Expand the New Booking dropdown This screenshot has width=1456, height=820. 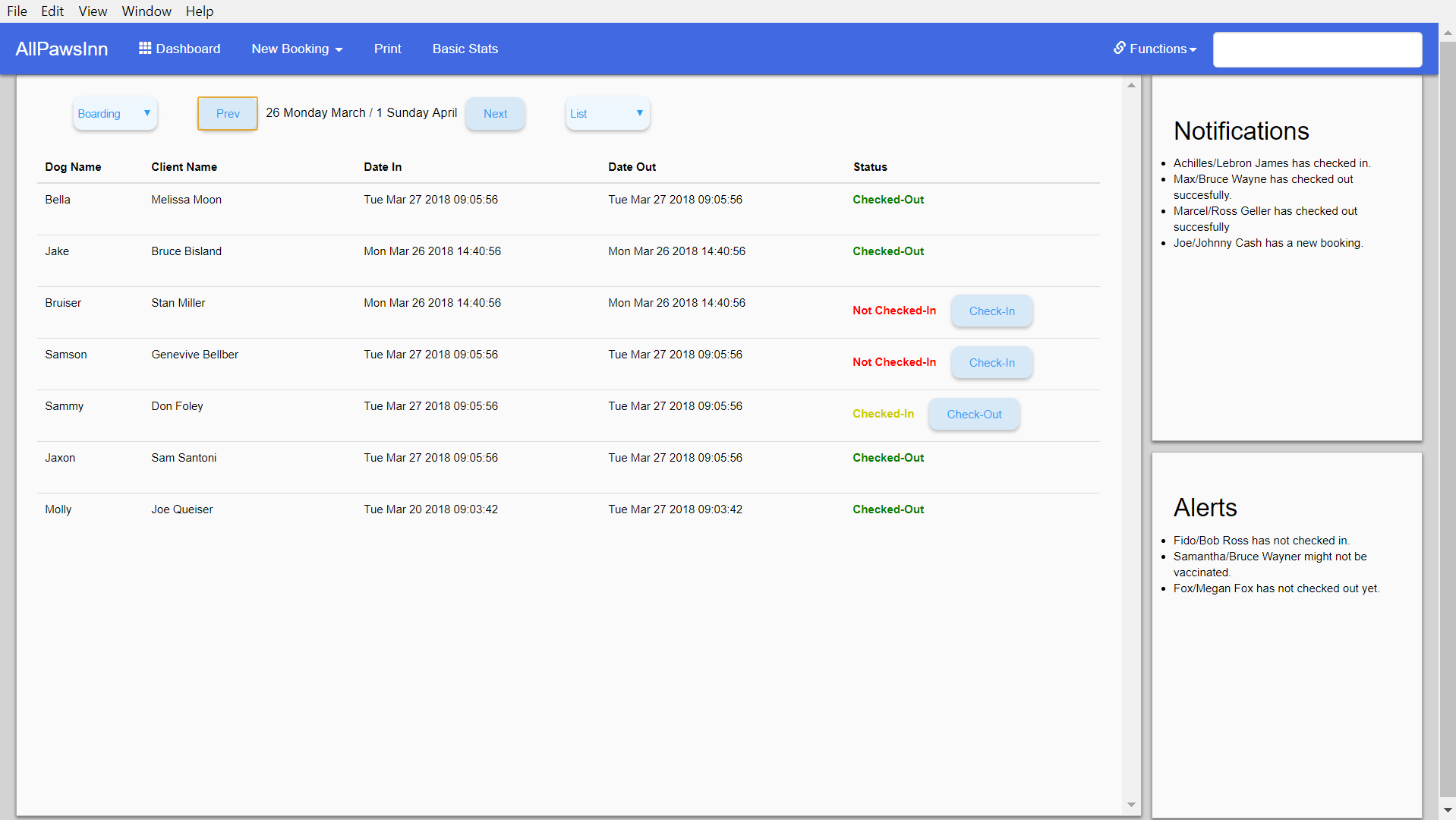(297, 49)
